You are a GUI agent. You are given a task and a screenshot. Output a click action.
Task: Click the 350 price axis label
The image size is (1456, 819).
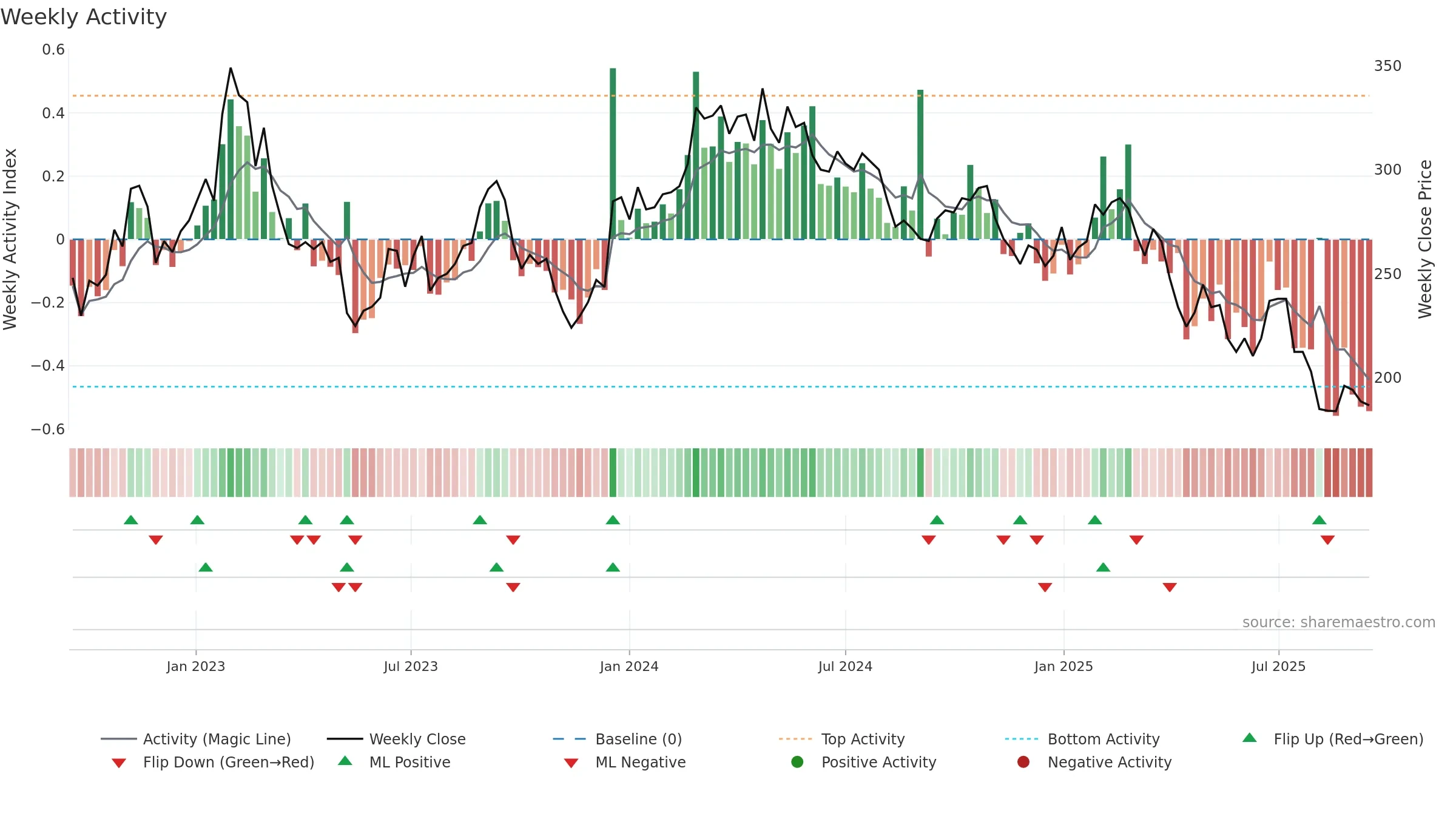click(x=1387, y=66)
